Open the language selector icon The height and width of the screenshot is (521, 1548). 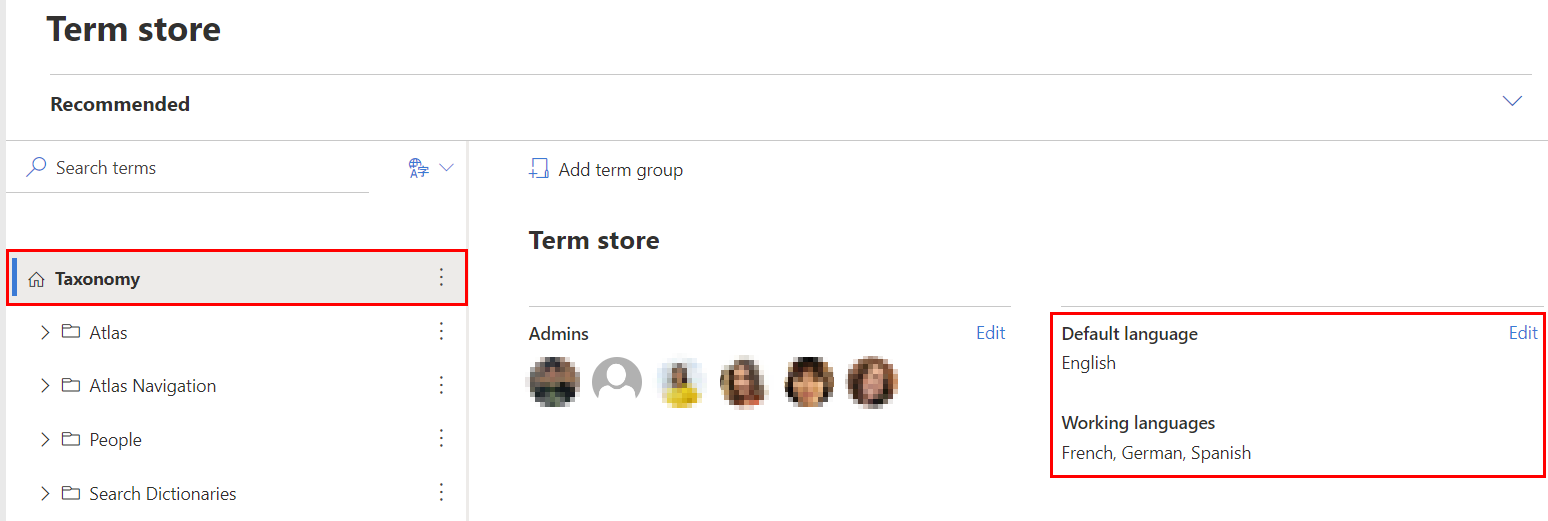419,168
